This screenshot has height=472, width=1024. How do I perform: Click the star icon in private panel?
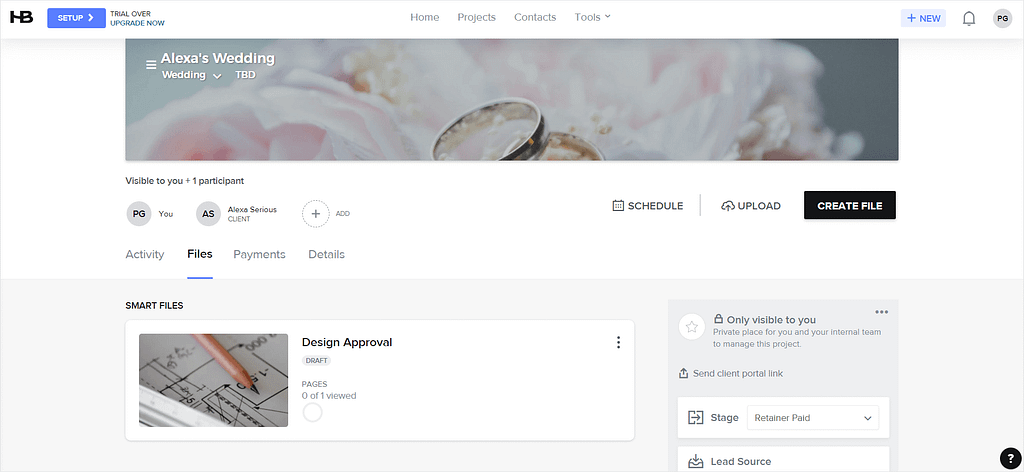[x=692, y=326]
